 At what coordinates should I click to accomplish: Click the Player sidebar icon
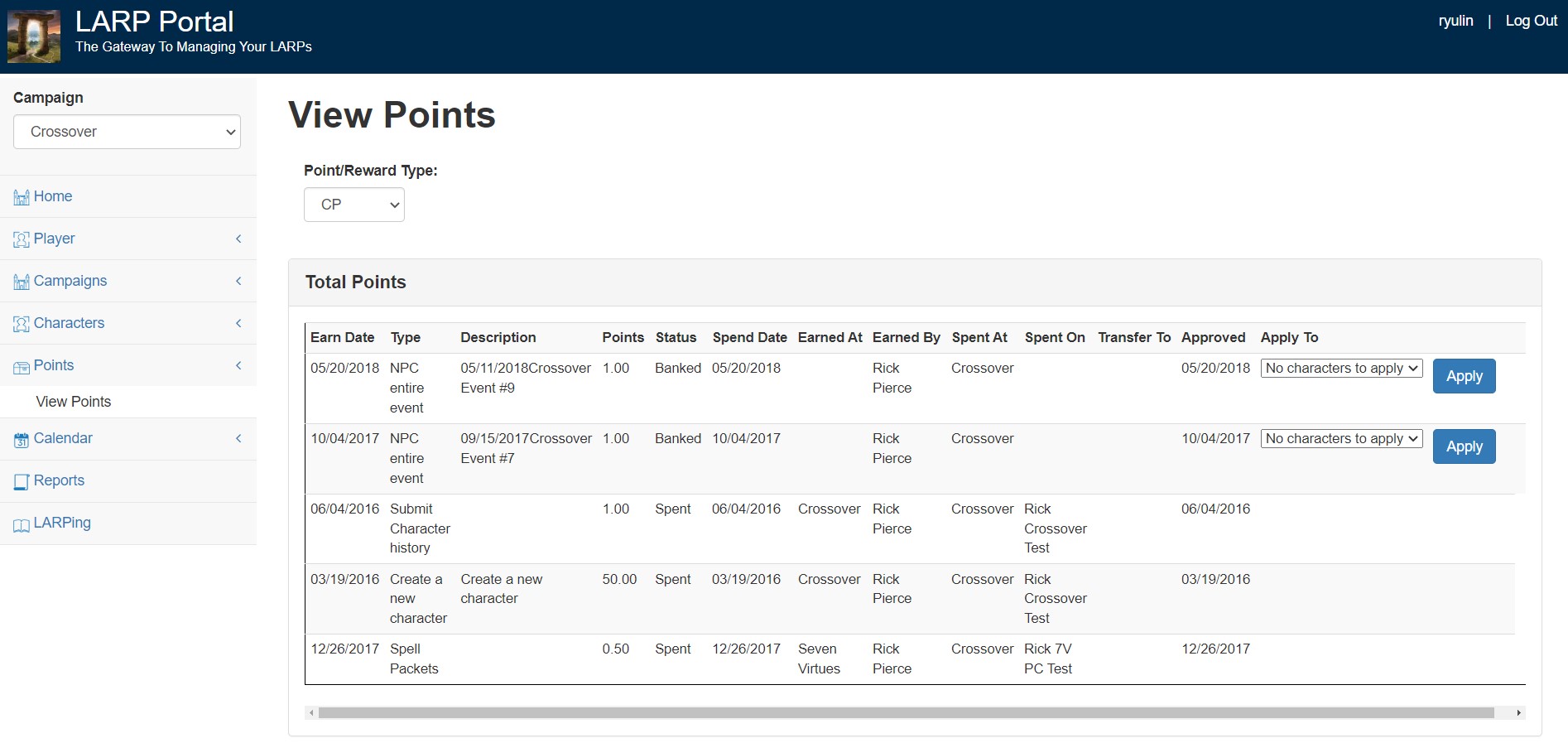[x=22, y=239]
